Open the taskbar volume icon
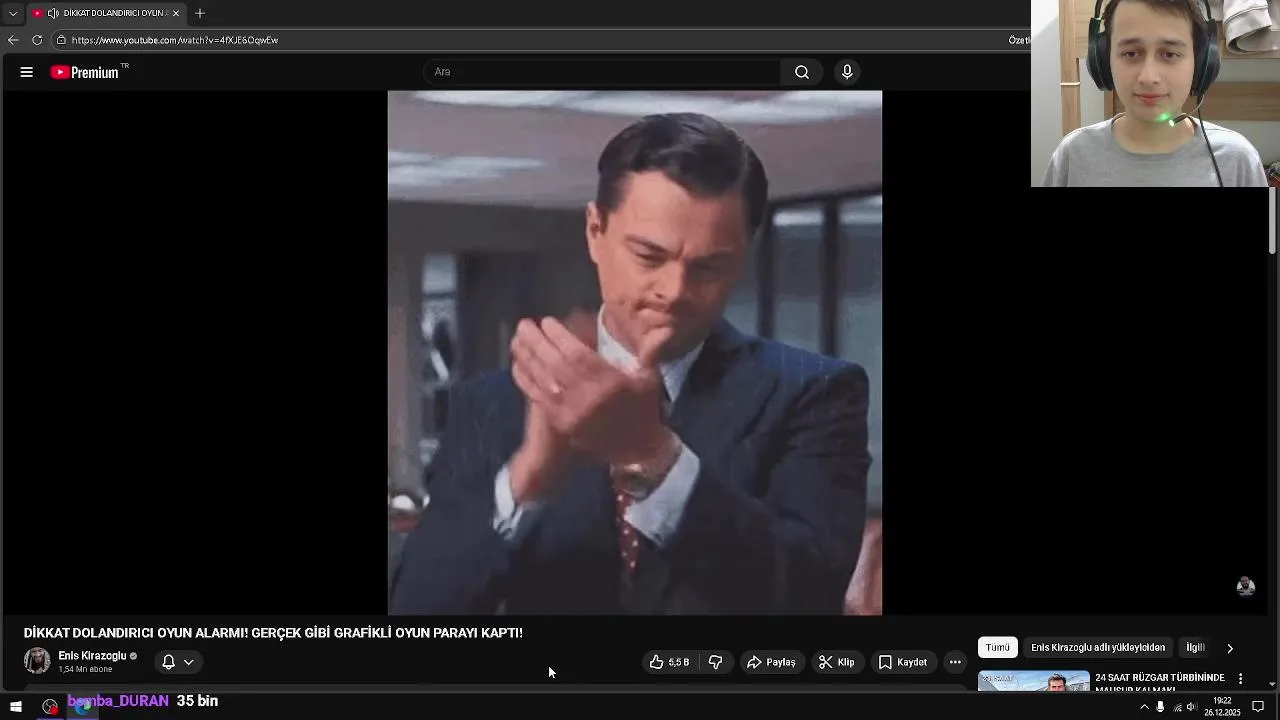The height and width of the screenshot is (720, 1280). 1191,707
